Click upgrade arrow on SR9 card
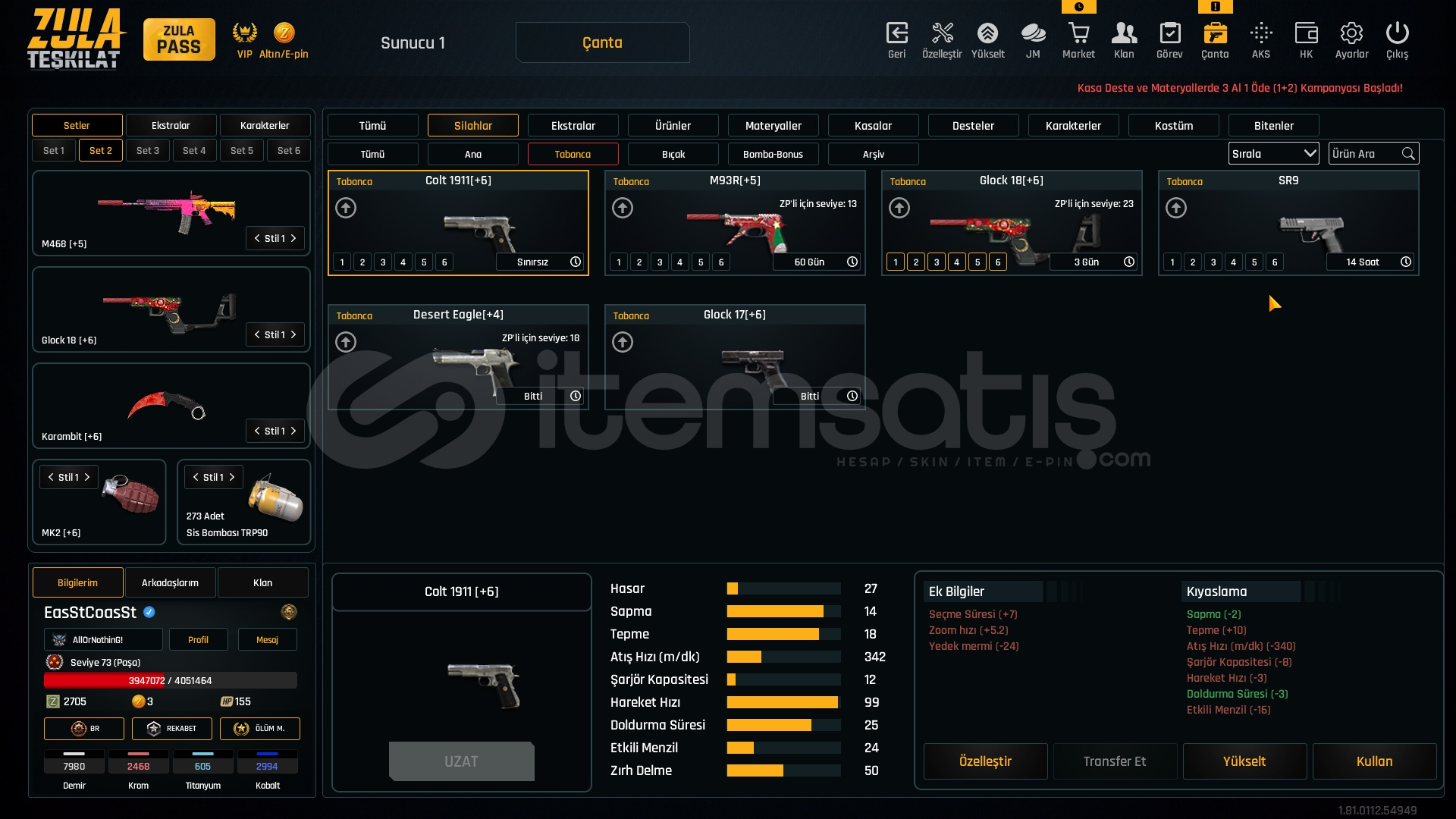The height and width of the screenshot is (819, 1456). tap(1176, 208)
